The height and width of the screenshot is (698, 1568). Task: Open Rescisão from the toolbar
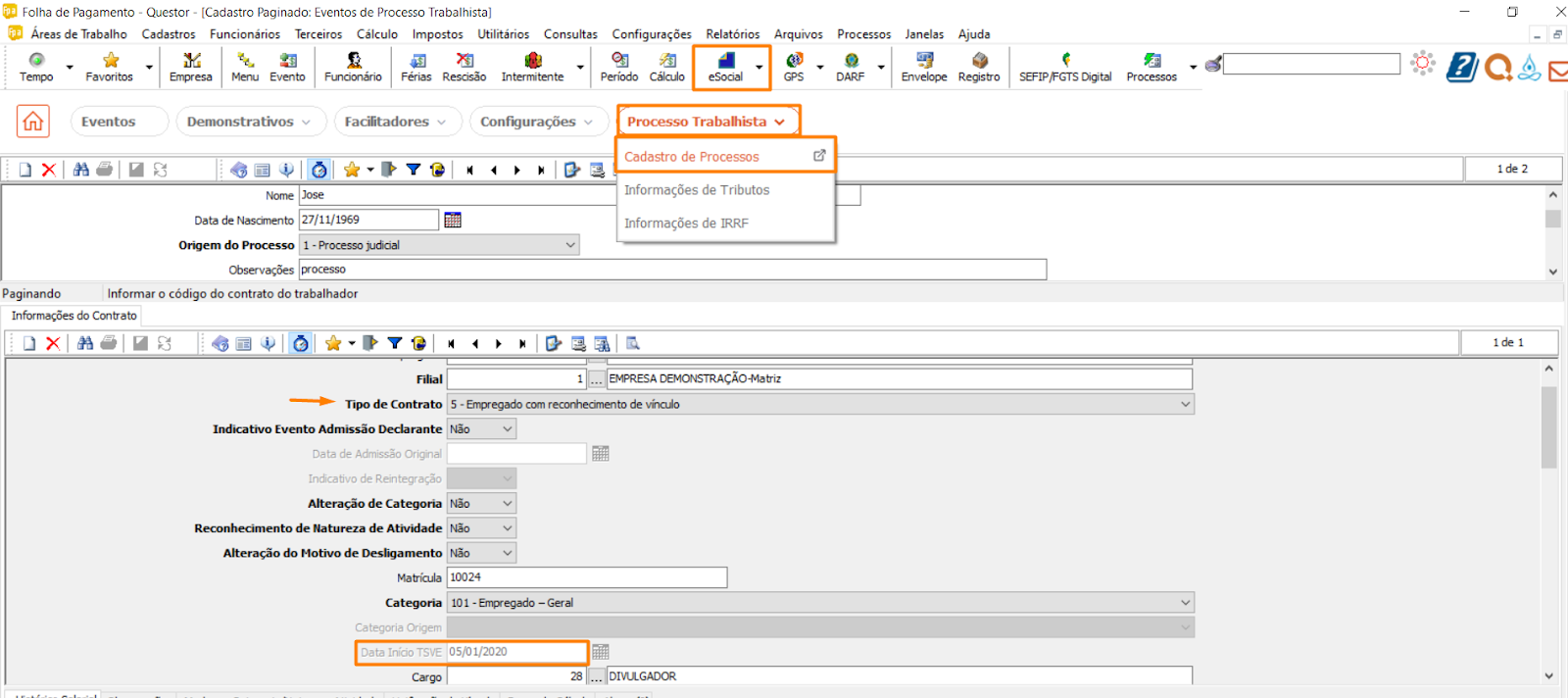click(465, 67)
